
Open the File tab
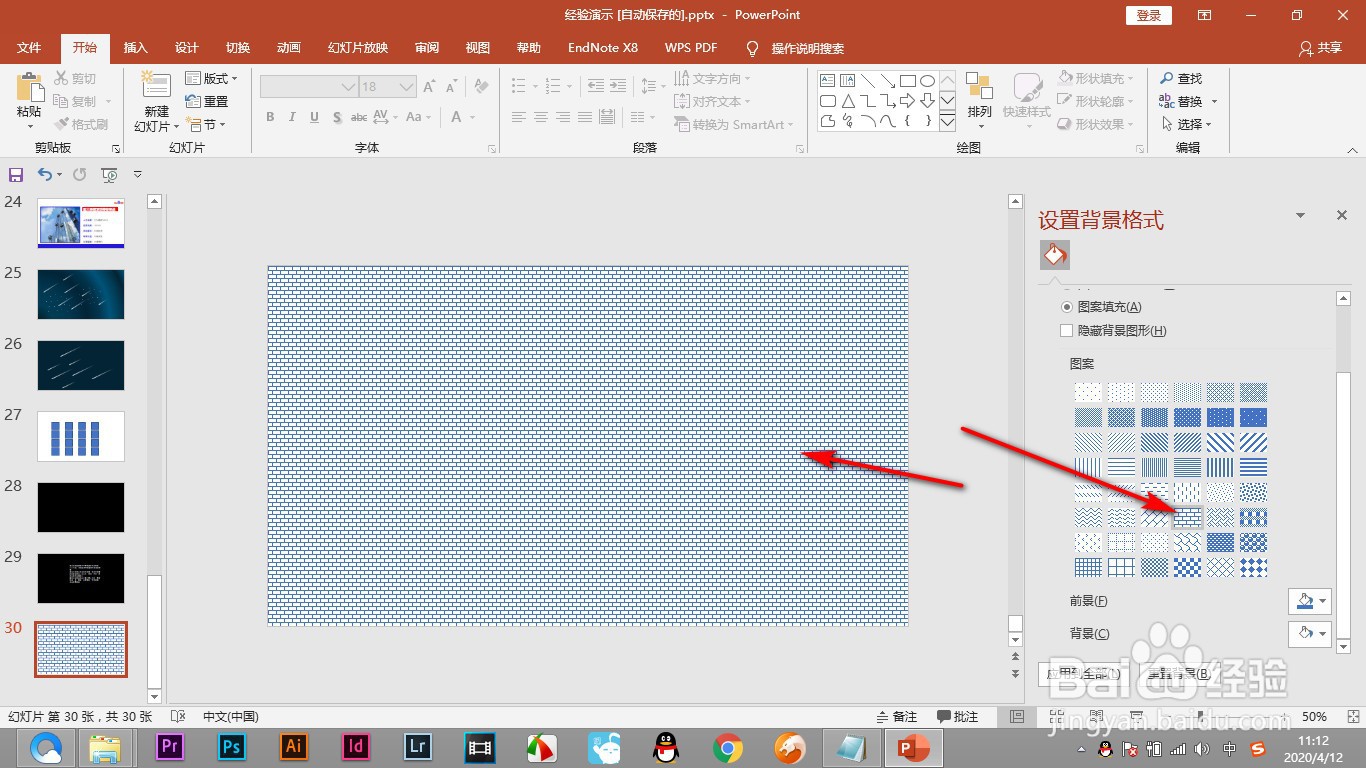29,48
